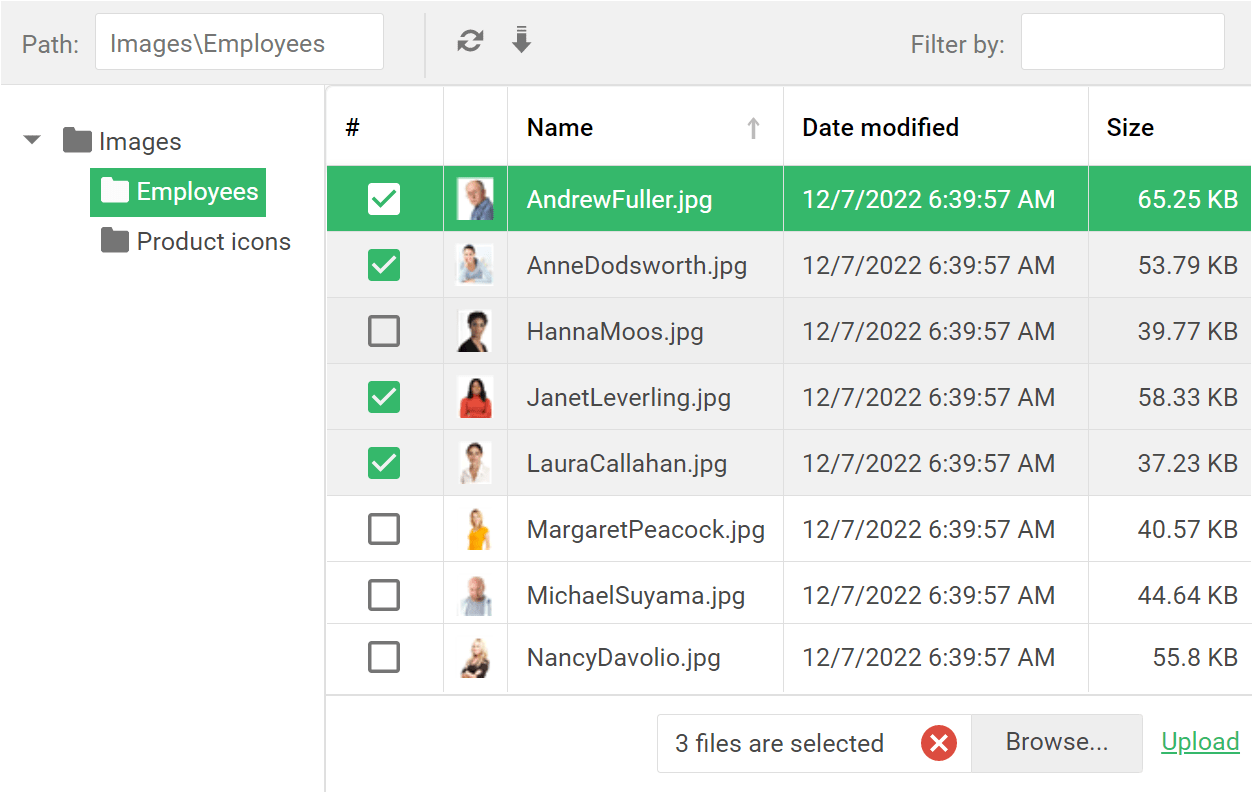1252x792 pixels.
Task: Click the Images folder icon
Action: [x=77, y=141]
